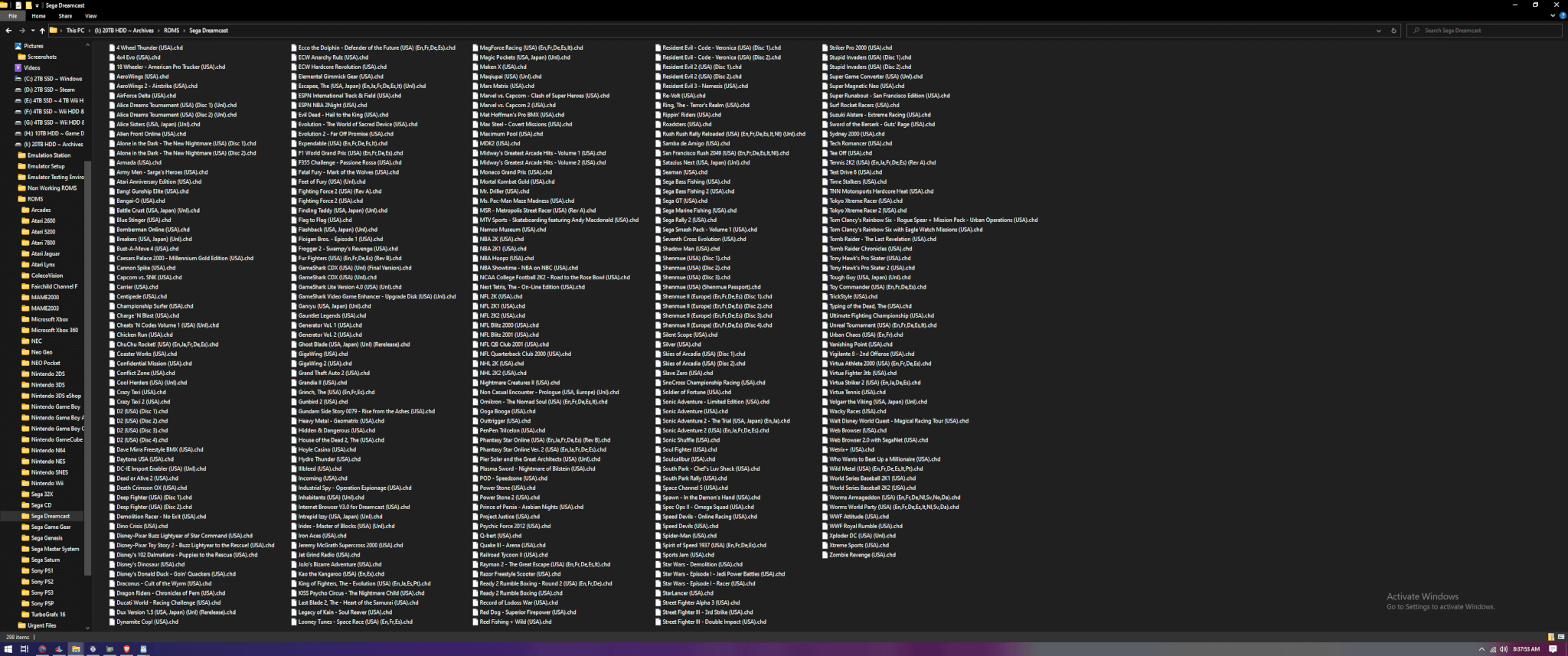Open the File menu
The width and height of the screenshot is (1568, 656).
coord(12,16)
